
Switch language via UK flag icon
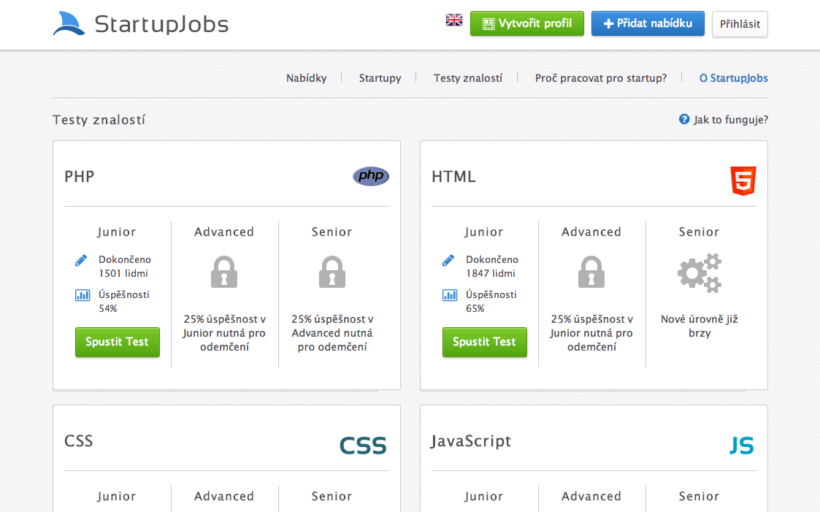point(454,20)
